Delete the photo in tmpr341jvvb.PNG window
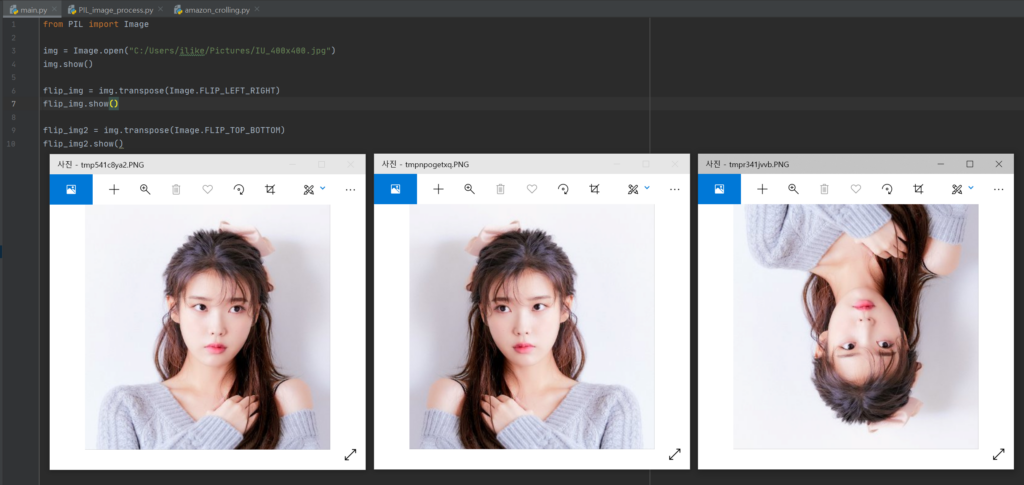The image size is (1024, 485). point(824,189)
